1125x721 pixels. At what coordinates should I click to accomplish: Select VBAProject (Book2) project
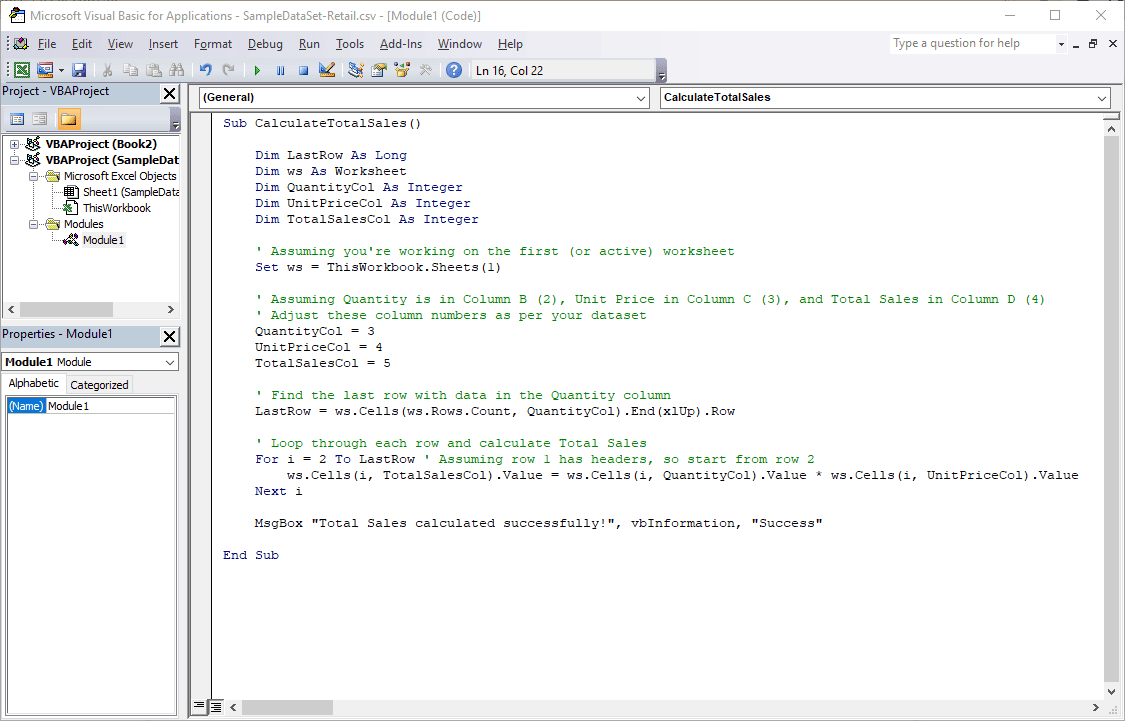pyautogui.click(x=101, y=143)
